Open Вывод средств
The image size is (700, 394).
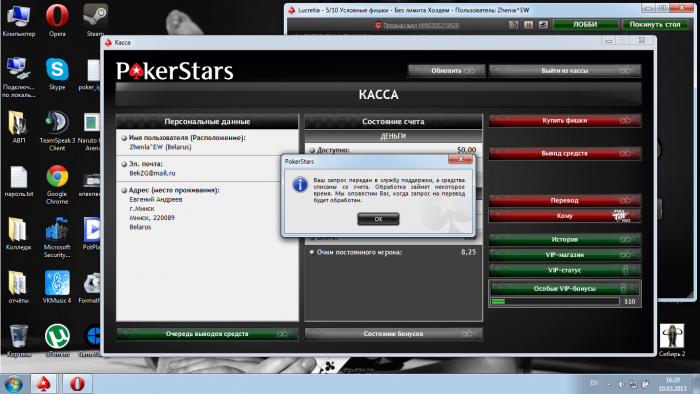565,153
